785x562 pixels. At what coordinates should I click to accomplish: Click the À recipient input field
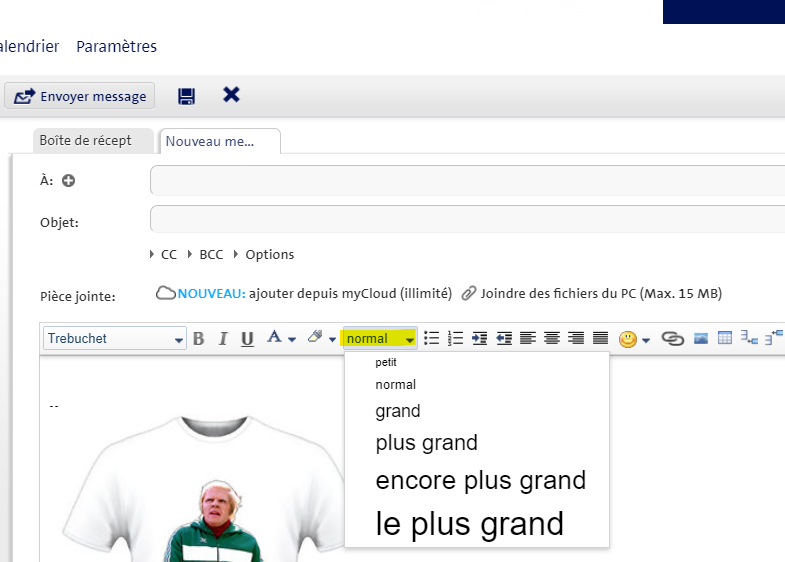(468, 181)
